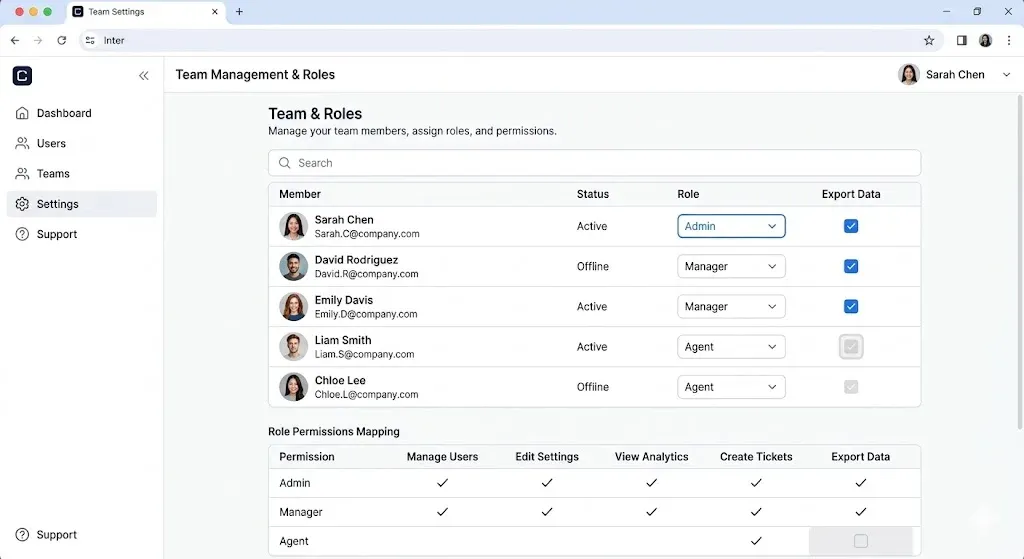The image size is (1024, 559).
Task: Click Sarah Chen's photo in the member table
Action: 293,227
